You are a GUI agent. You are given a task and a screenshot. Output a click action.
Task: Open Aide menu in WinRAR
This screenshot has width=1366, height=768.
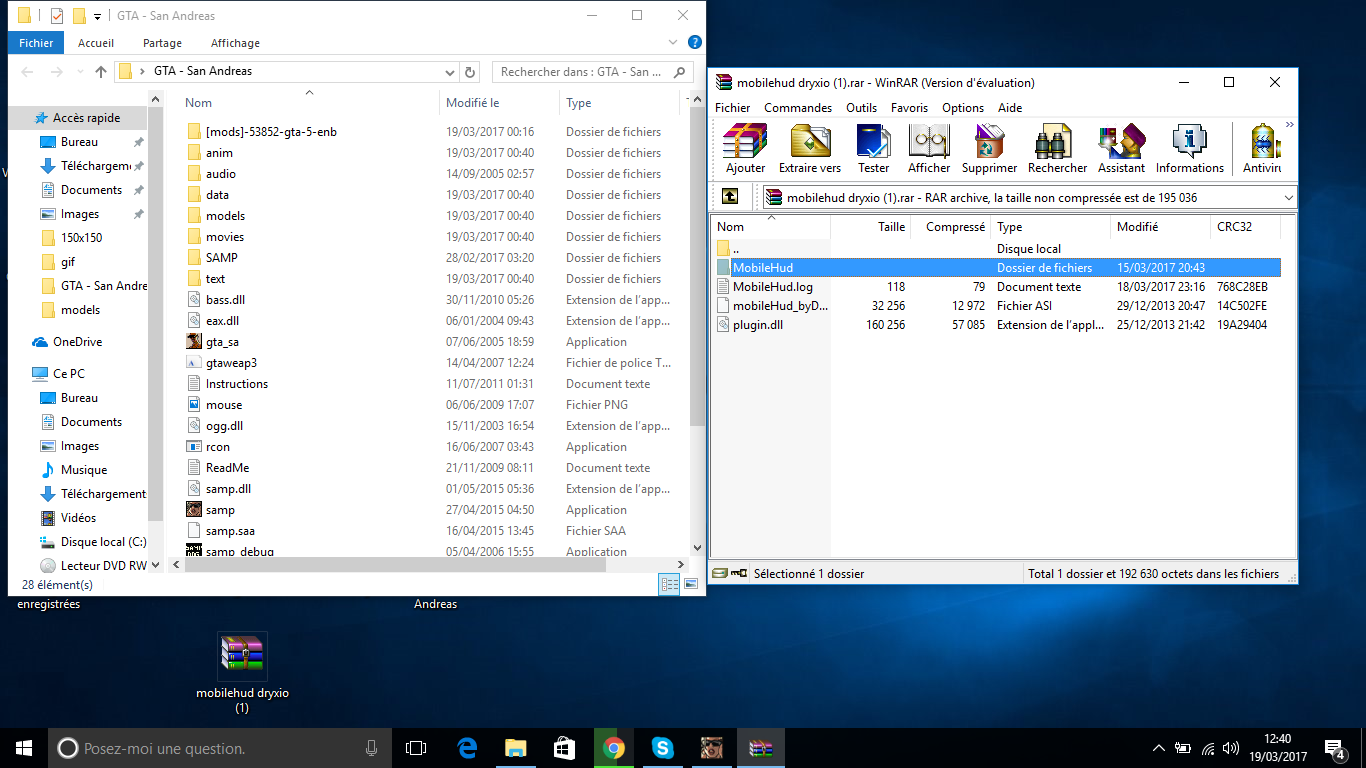click(1010, 108)
